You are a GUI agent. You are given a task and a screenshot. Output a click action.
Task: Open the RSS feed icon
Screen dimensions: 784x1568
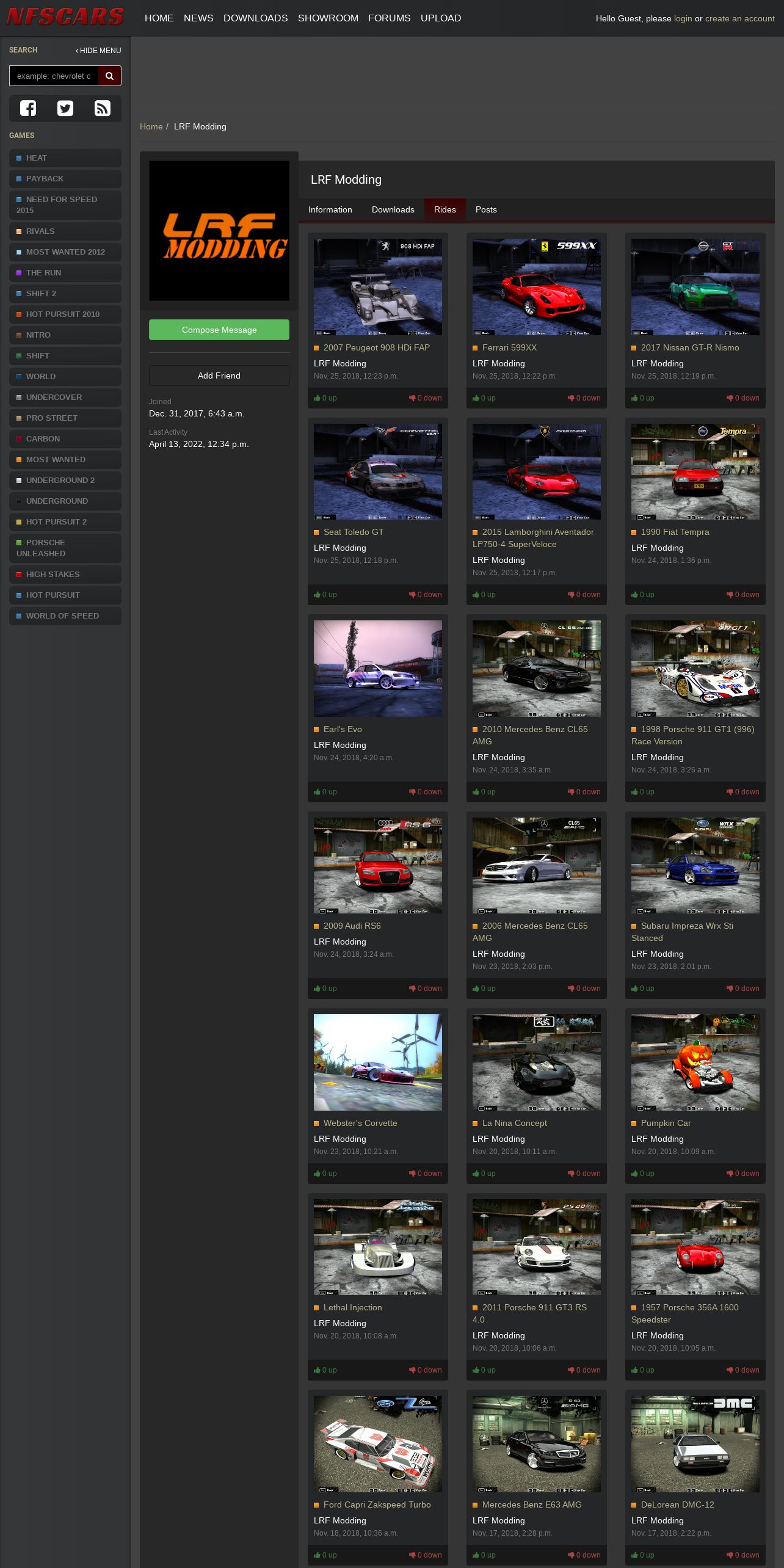tap(102, 108)
